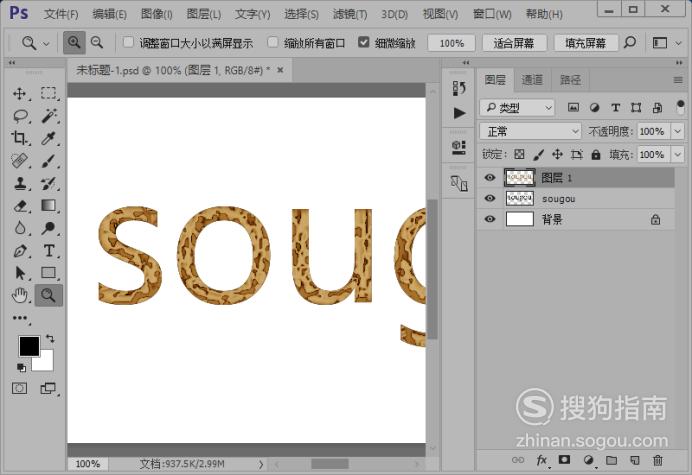Select the Blur tool
Image resolution: width=692 pixels, height=475 pixels.
[x=20, y=228]
